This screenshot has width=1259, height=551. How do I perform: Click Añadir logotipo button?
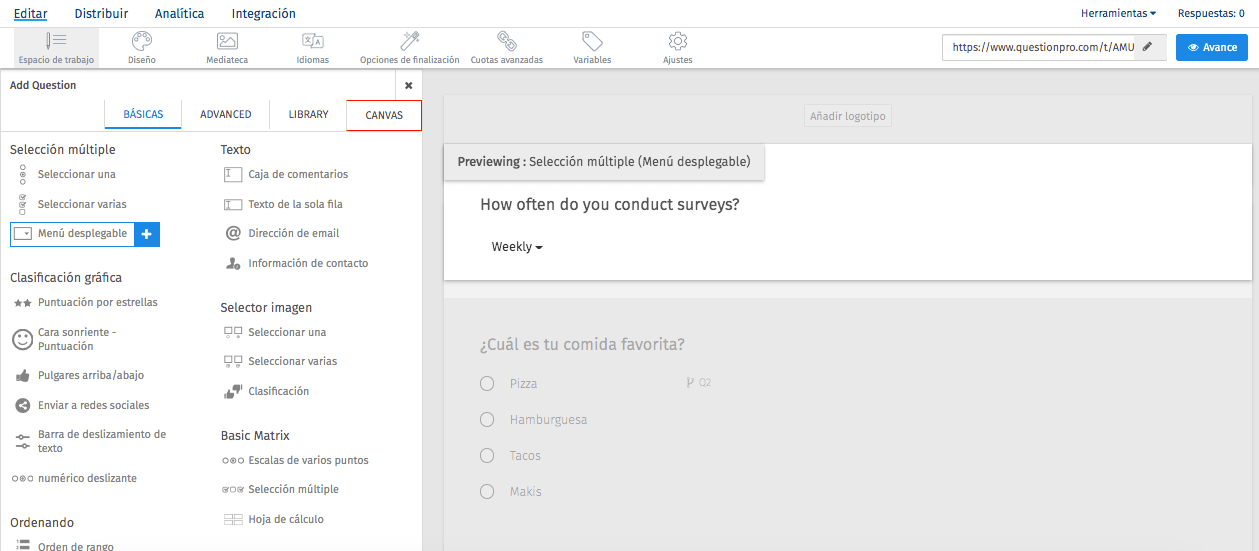(x=847, y=116)
